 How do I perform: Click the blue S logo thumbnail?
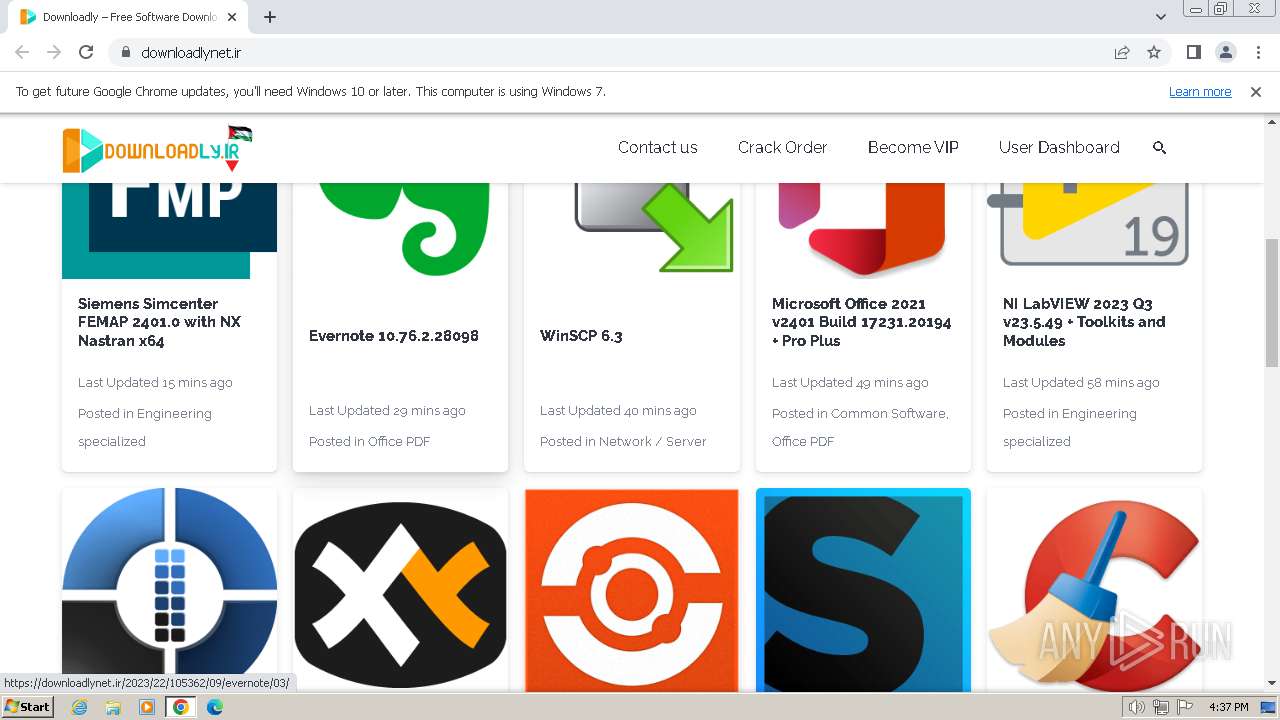tap(863, 589)
